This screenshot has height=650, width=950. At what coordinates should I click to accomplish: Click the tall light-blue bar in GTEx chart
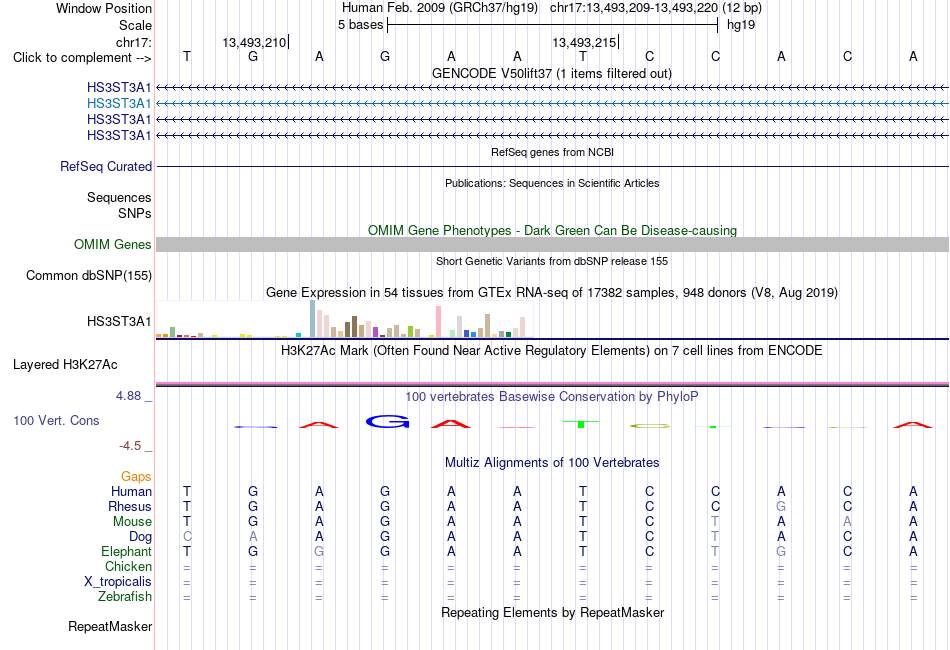[313, 319]
